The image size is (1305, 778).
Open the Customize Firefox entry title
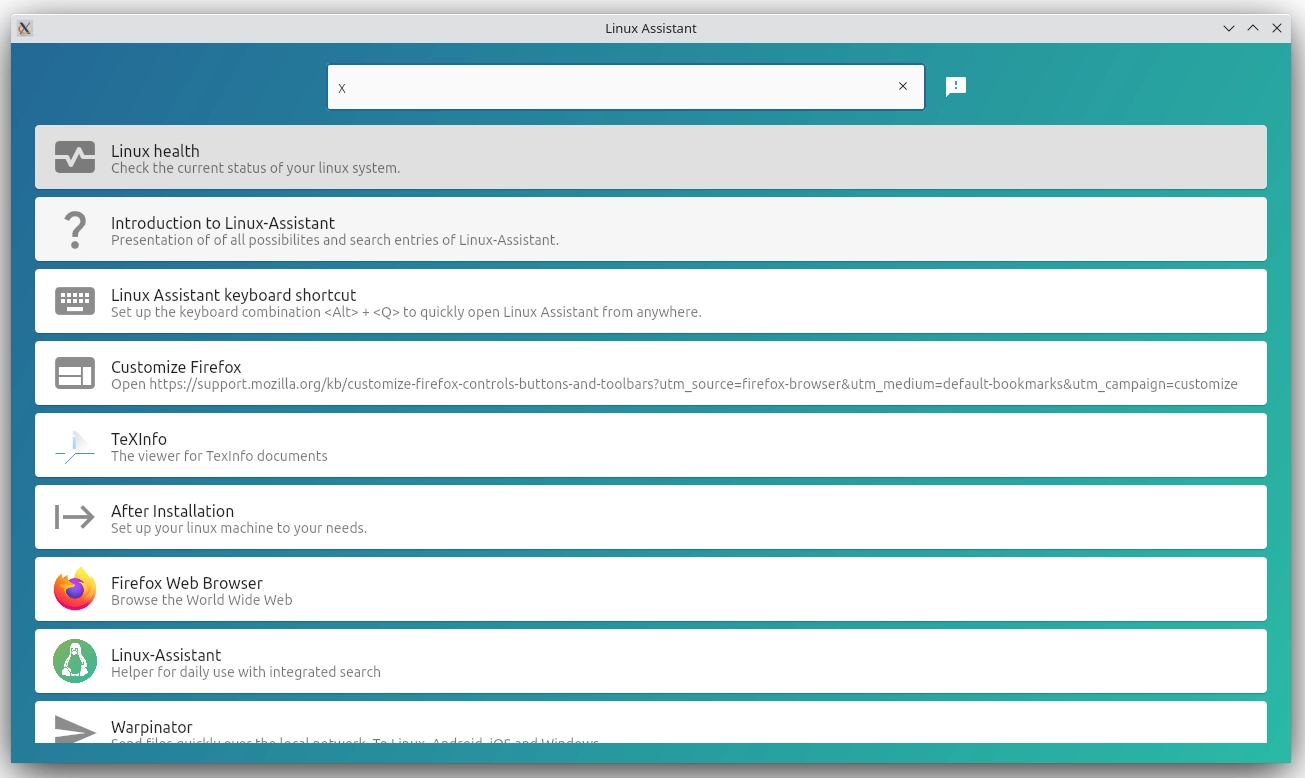pyautogui.click(x=176, y=367)
